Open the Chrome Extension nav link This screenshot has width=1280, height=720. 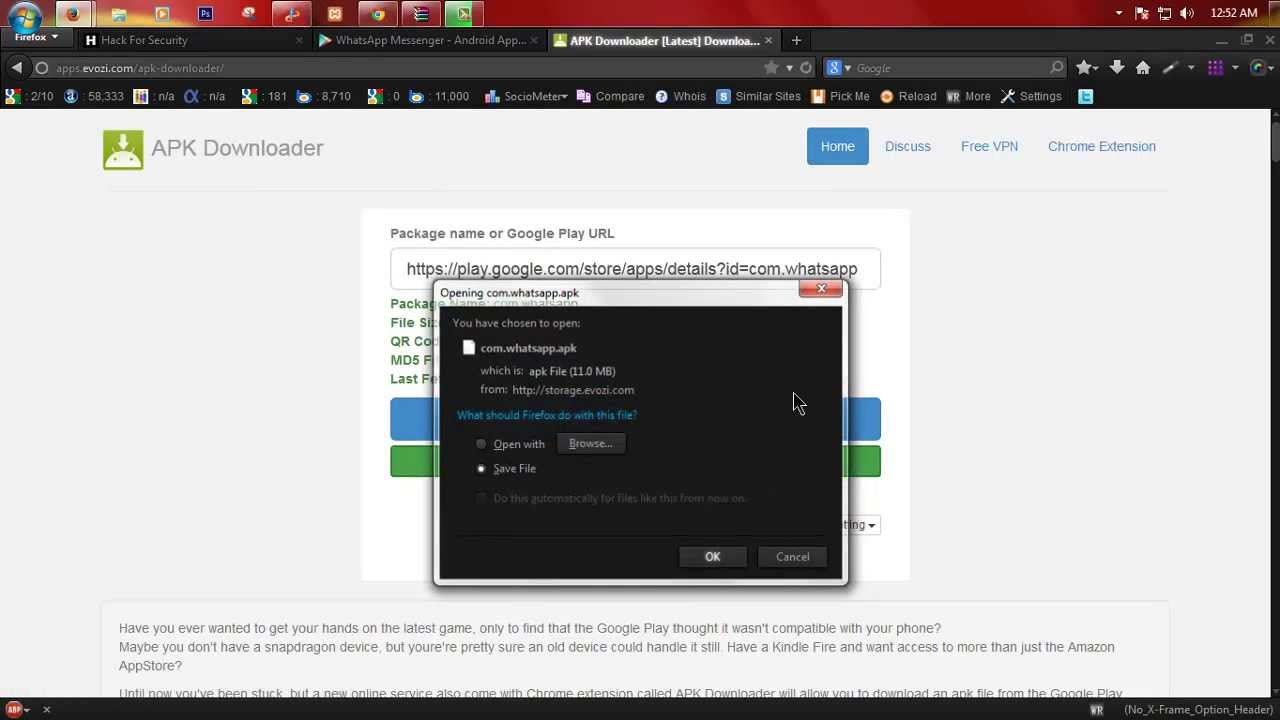1101,146
